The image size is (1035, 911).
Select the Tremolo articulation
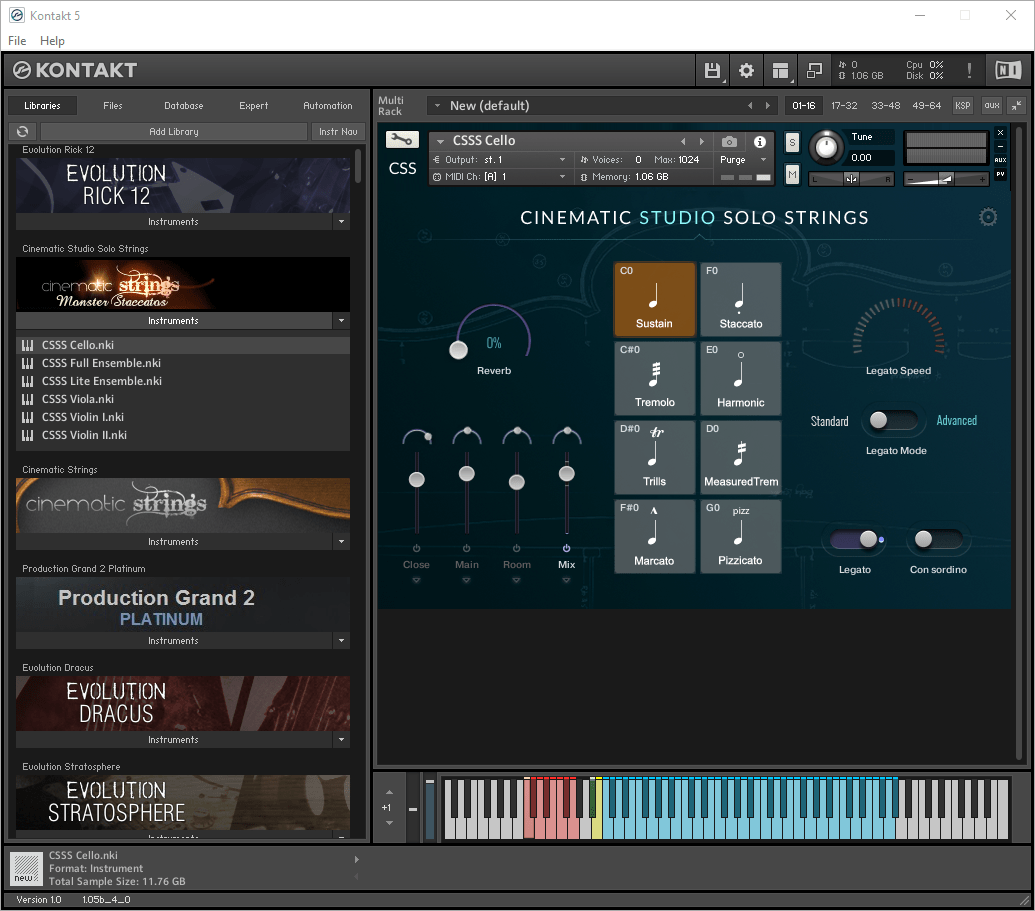655,379
